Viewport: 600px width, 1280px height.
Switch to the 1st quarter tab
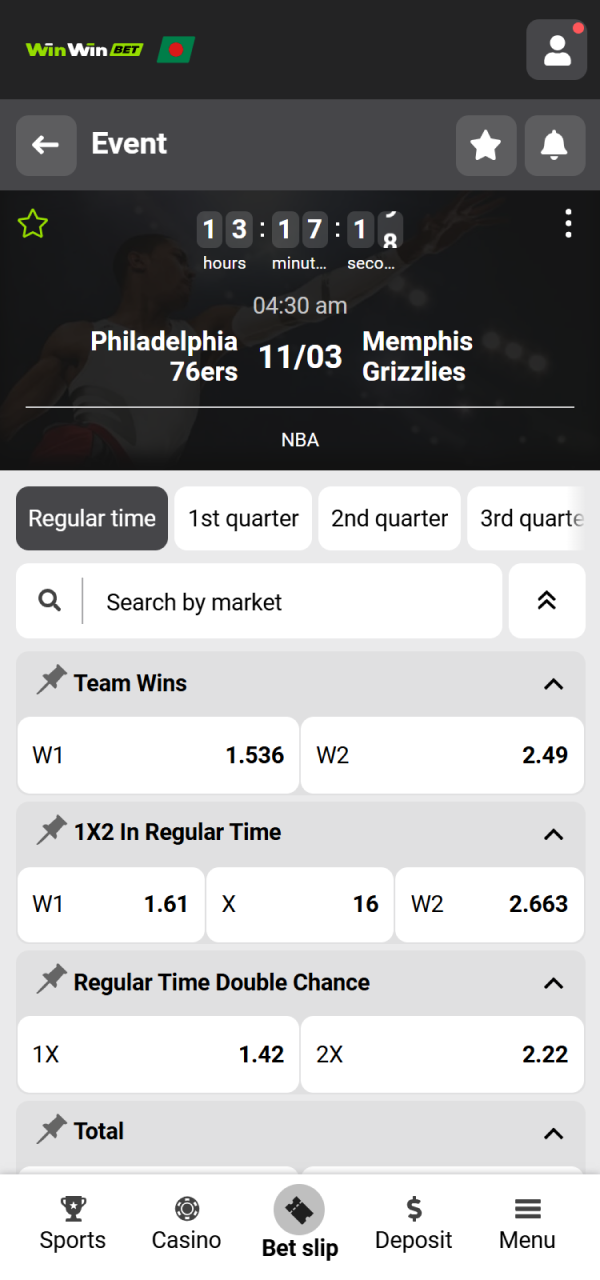(242, 518)
